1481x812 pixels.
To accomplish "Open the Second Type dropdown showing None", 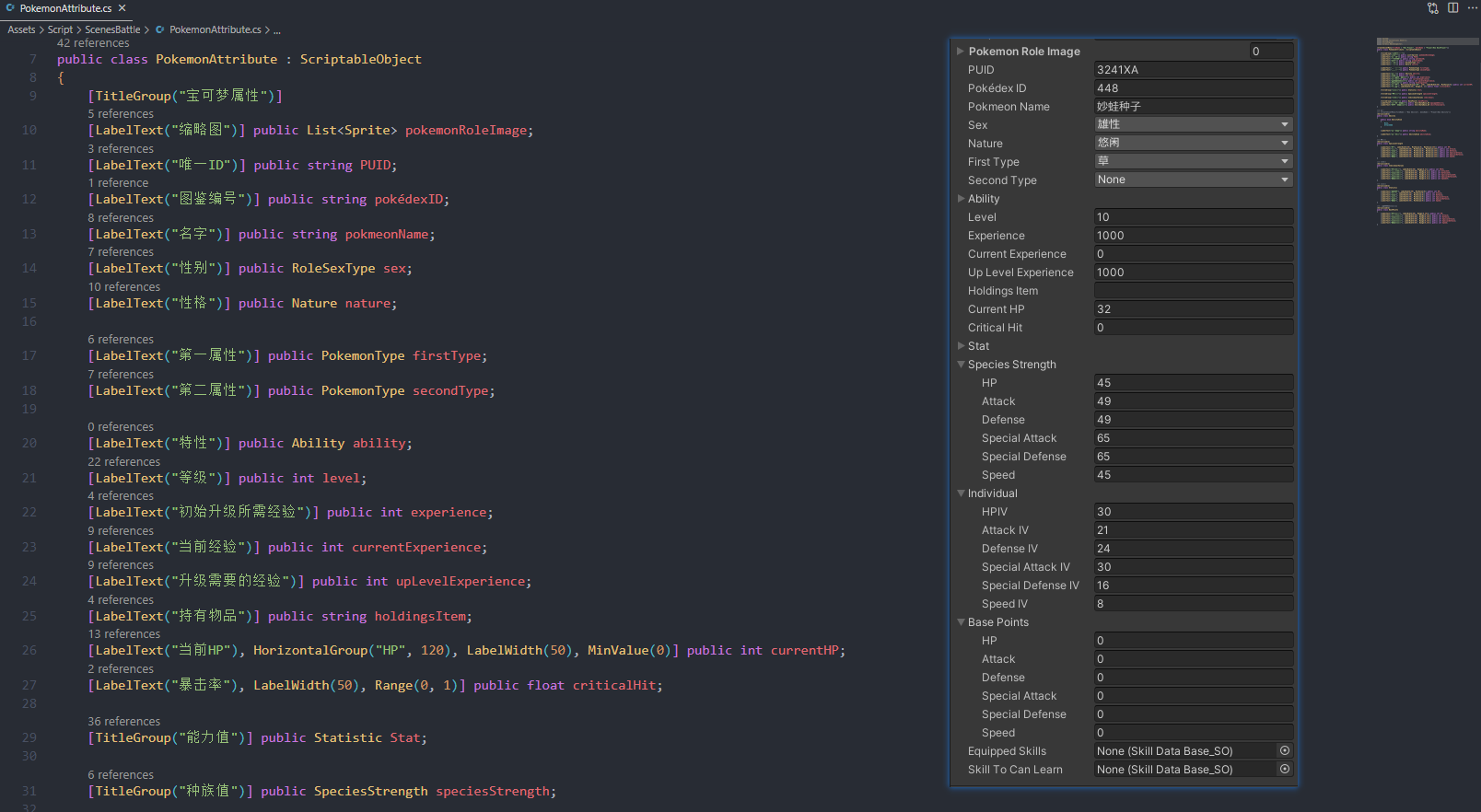I will 1193,180.
